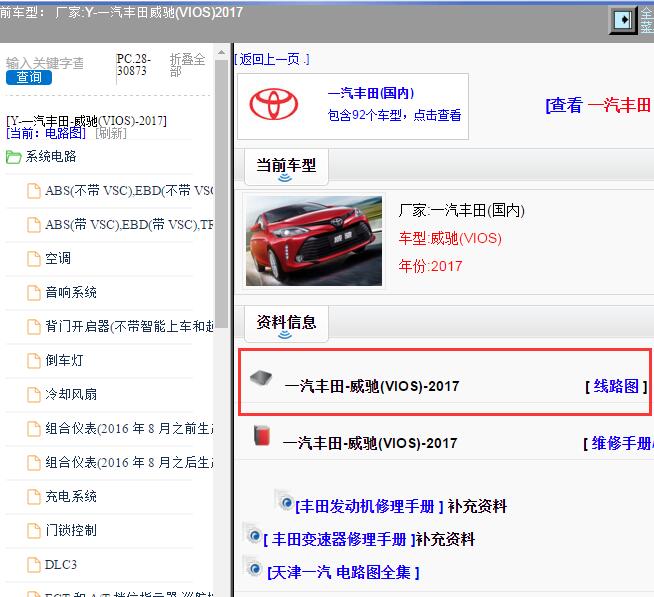Click the Toyota logo icon

click(274, 104)
